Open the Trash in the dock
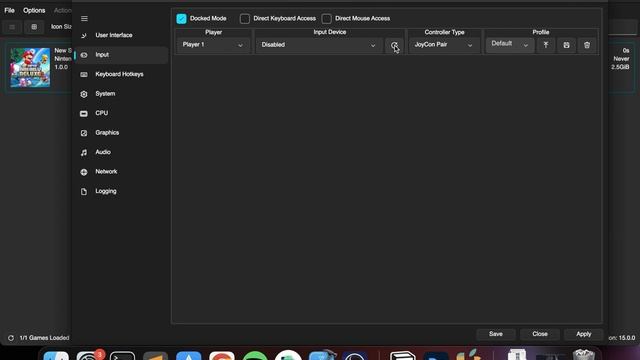This screenshot has width=640, height=360. coord(584,355)
